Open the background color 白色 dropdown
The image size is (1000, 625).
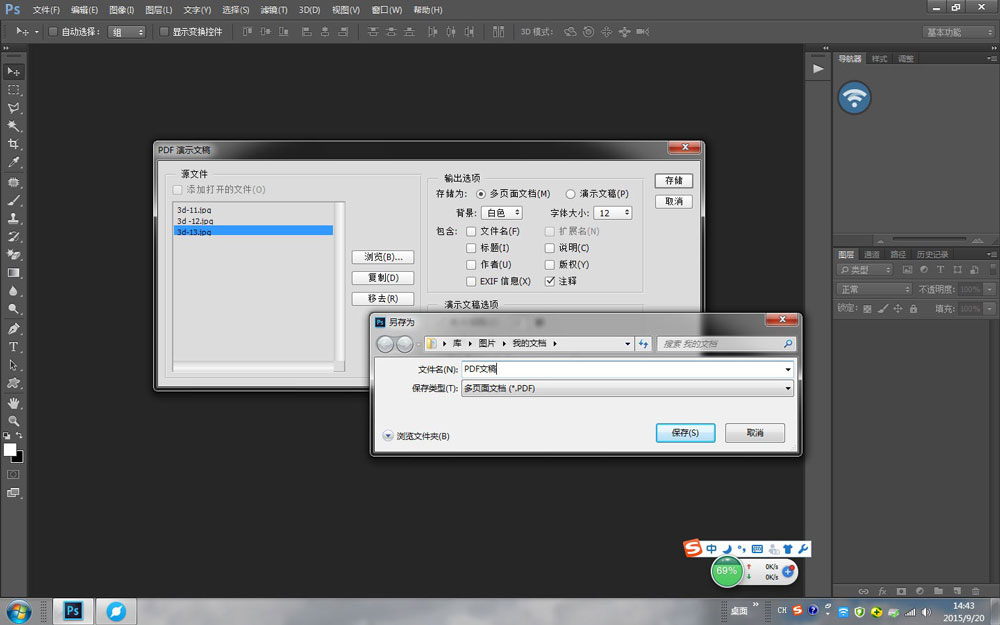[x=502, y=213]
